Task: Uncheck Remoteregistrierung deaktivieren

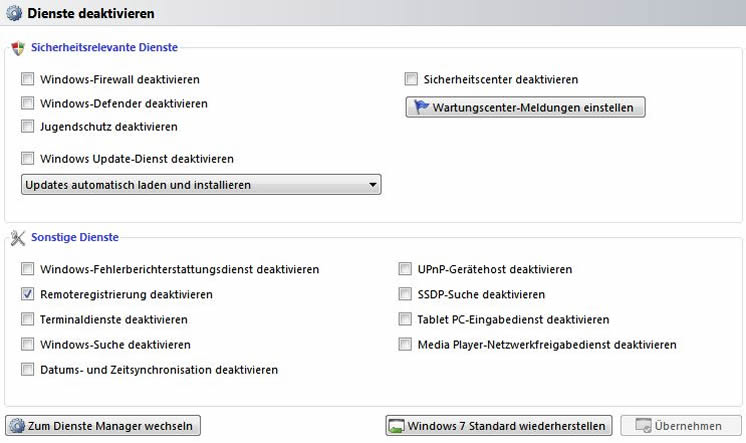Action: click(28, 294)
